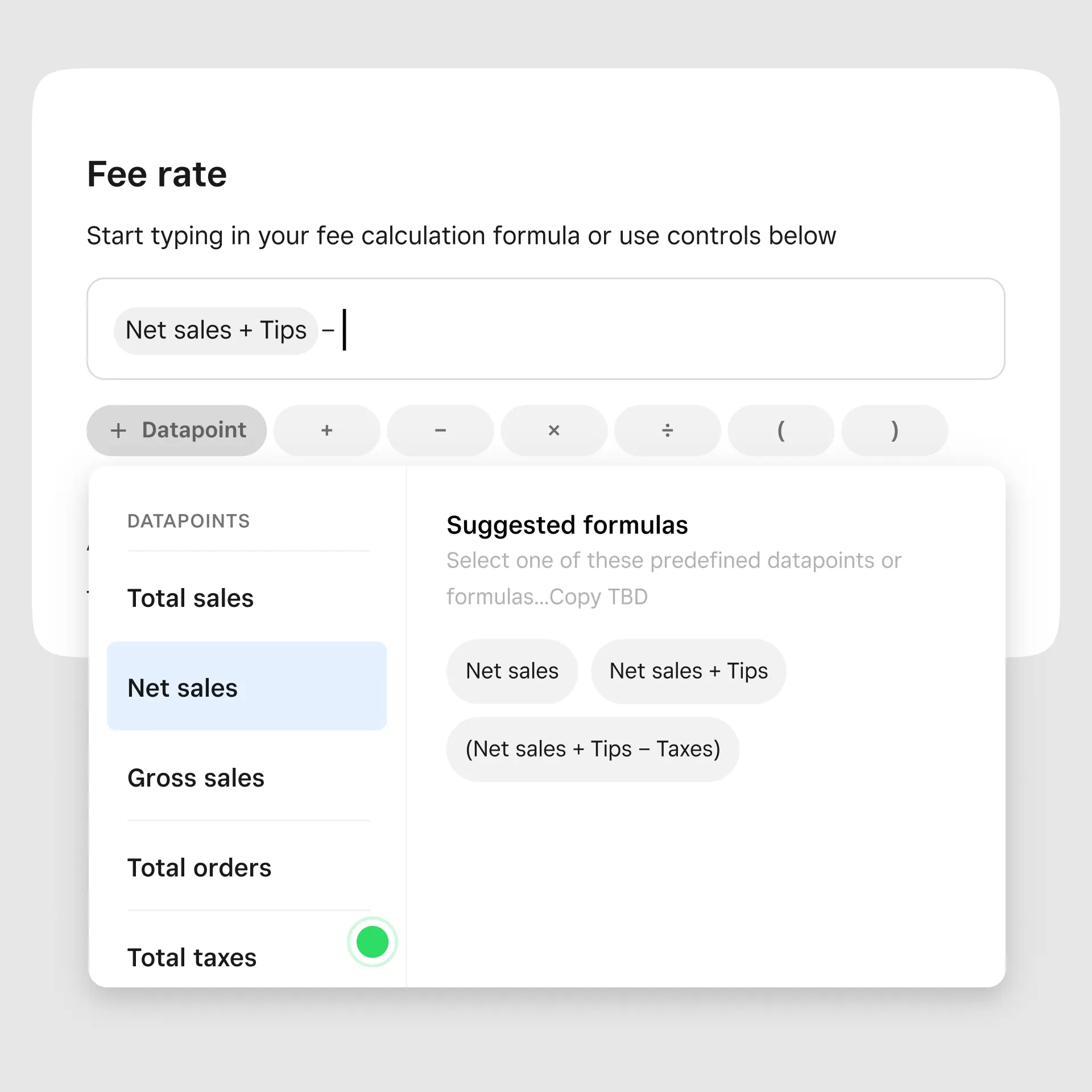
Task: Add an opening parenthesis
Action: click(x=781, y=431)
